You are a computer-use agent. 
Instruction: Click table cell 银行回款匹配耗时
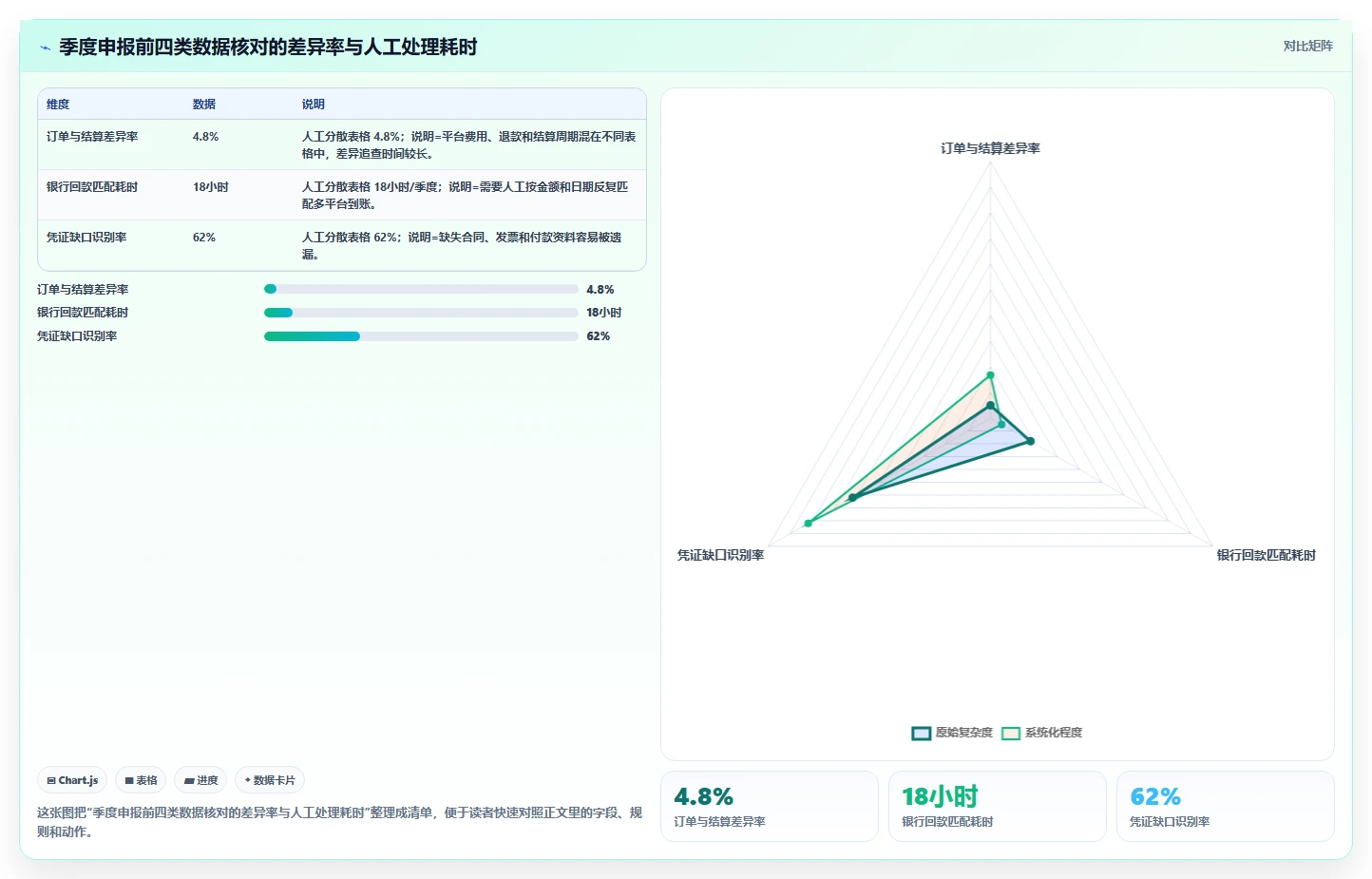tap(92, 187)
